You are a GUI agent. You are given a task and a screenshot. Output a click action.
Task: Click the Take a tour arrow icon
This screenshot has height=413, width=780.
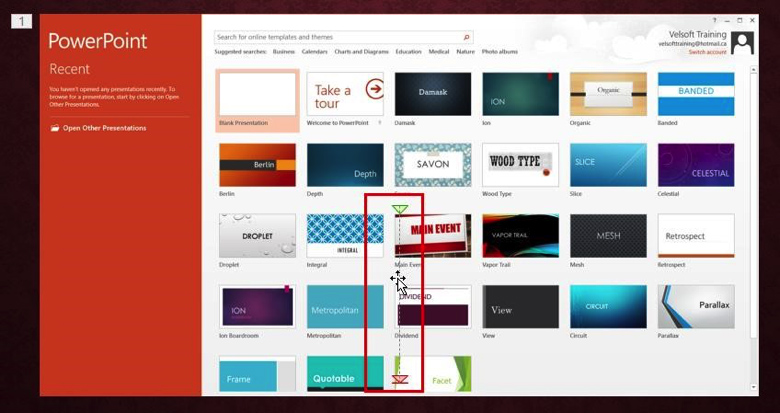pyautogui.click(x=375, y=90)
